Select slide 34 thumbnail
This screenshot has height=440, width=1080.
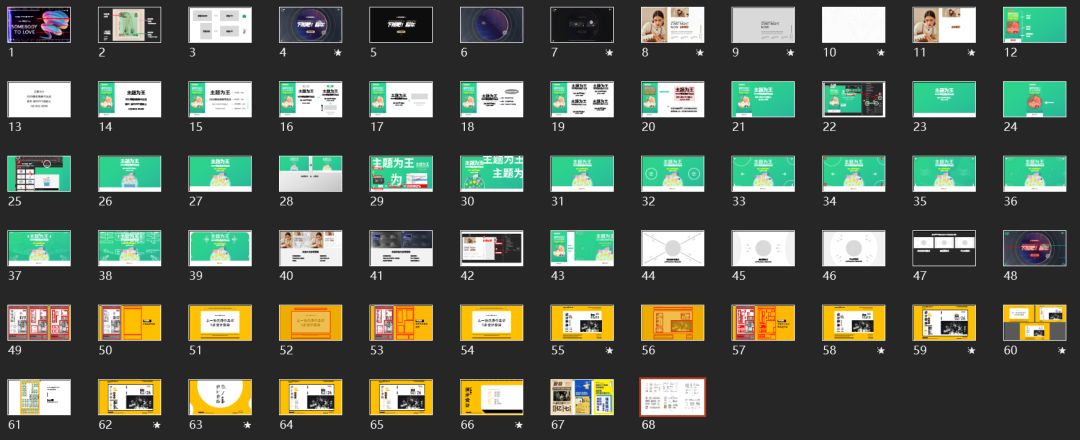click(853, 174)
